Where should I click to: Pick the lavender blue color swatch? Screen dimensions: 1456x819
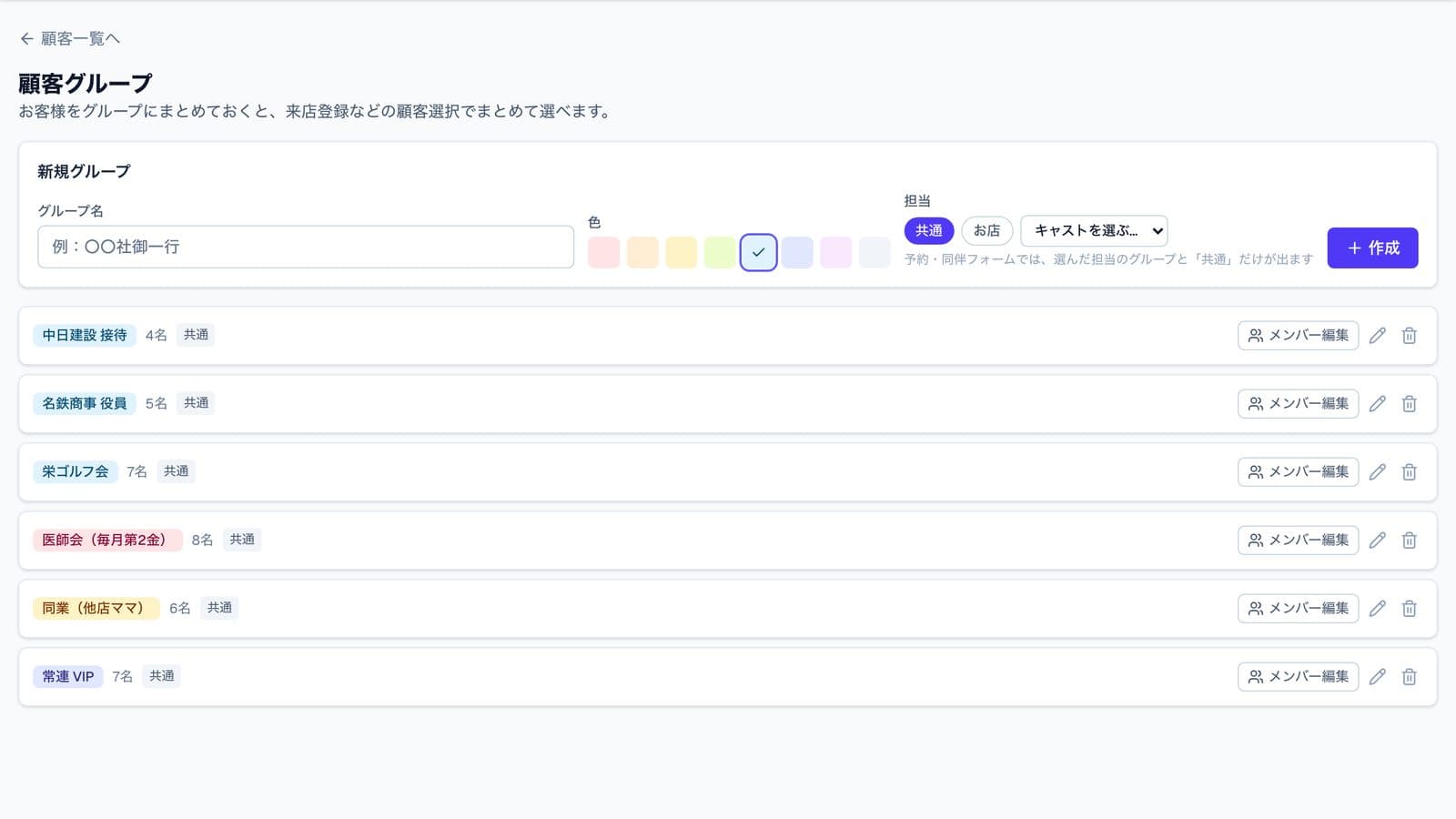(x=797, y=252)
